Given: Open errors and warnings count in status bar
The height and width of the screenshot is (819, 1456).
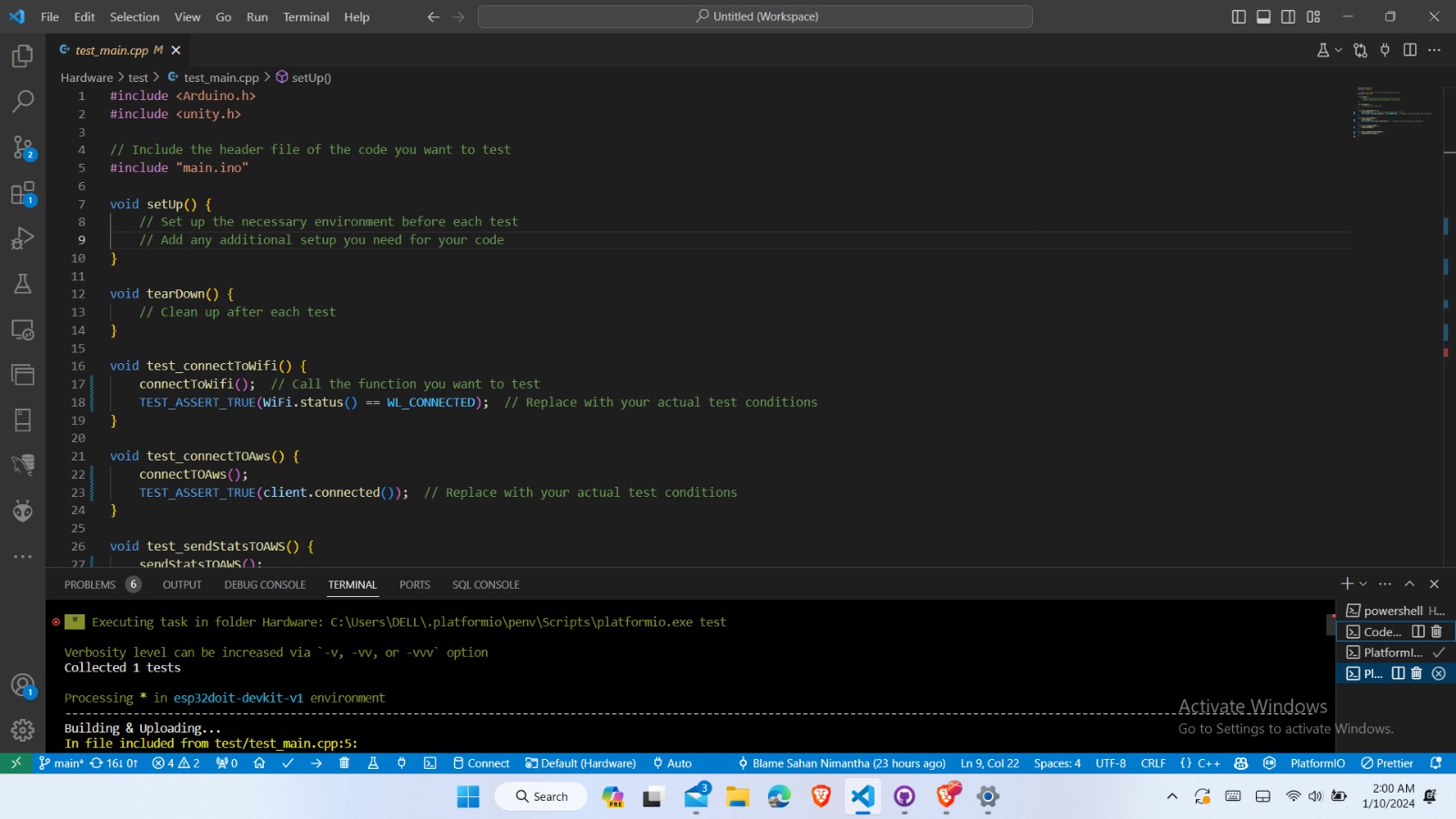Looking at the screenshot, I should point(176,763).
